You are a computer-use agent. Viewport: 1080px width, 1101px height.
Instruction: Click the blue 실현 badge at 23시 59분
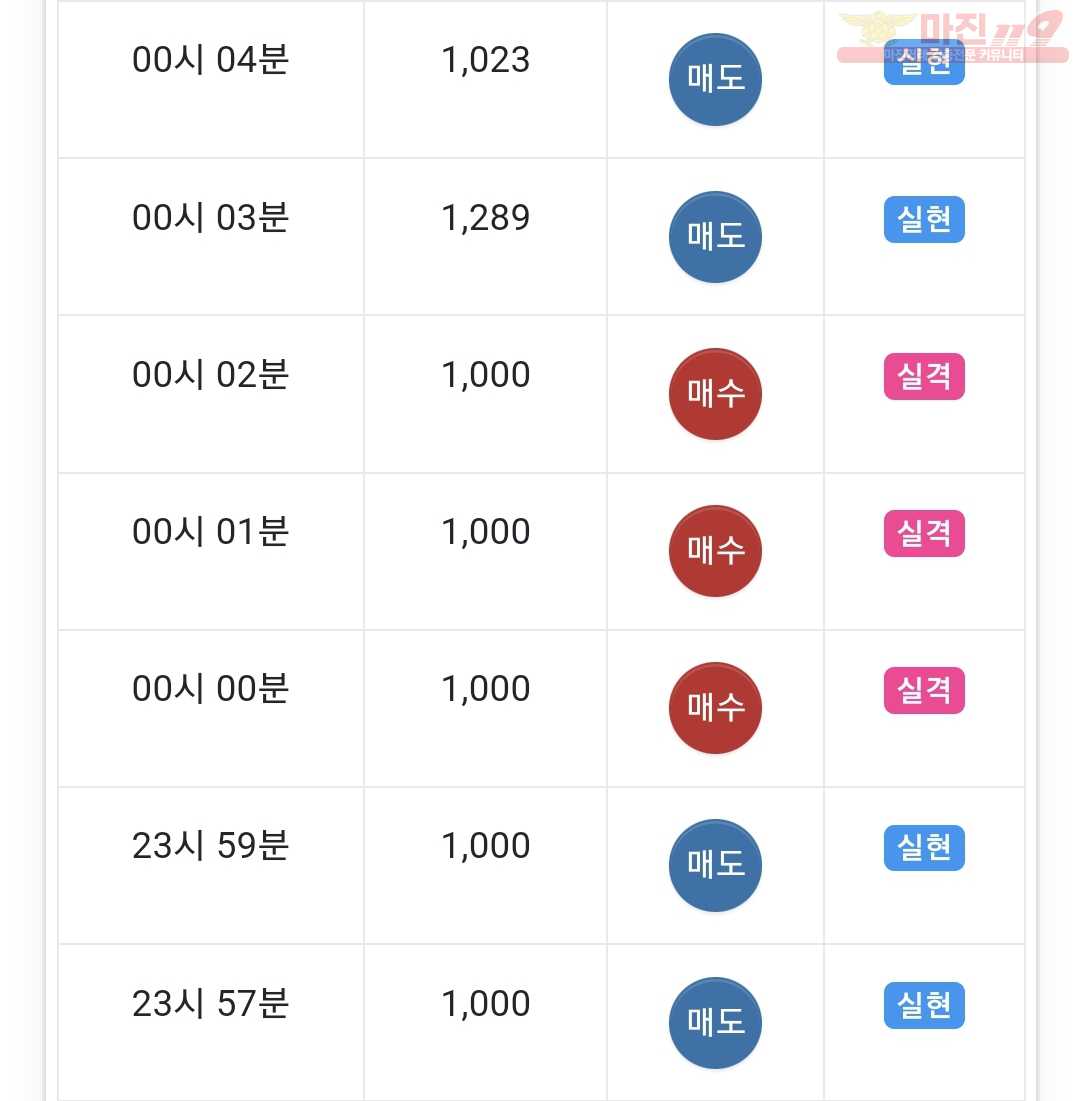point(924,848)
